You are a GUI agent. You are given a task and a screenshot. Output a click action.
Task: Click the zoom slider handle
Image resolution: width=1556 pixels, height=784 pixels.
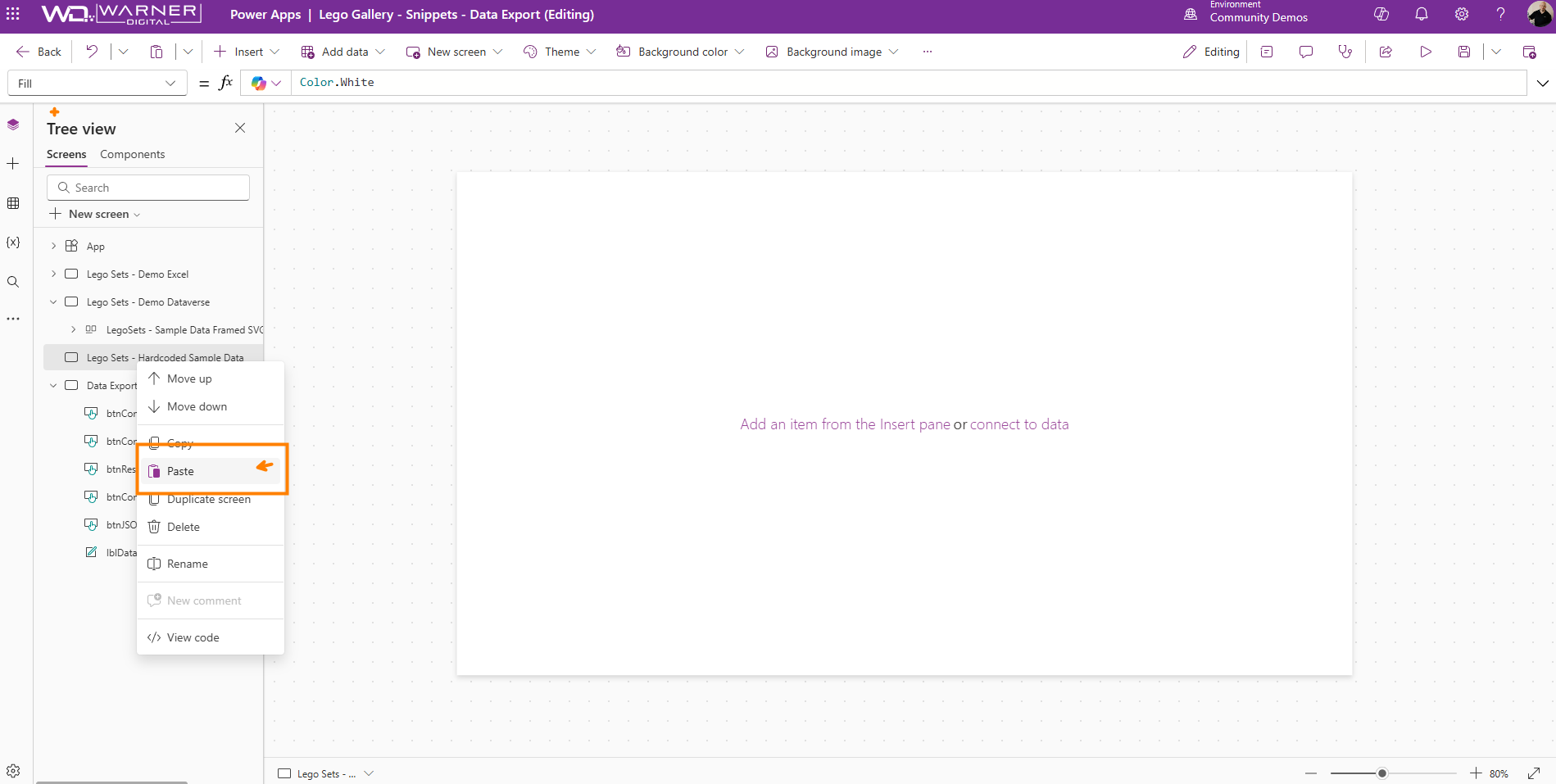click(1382, 773)
